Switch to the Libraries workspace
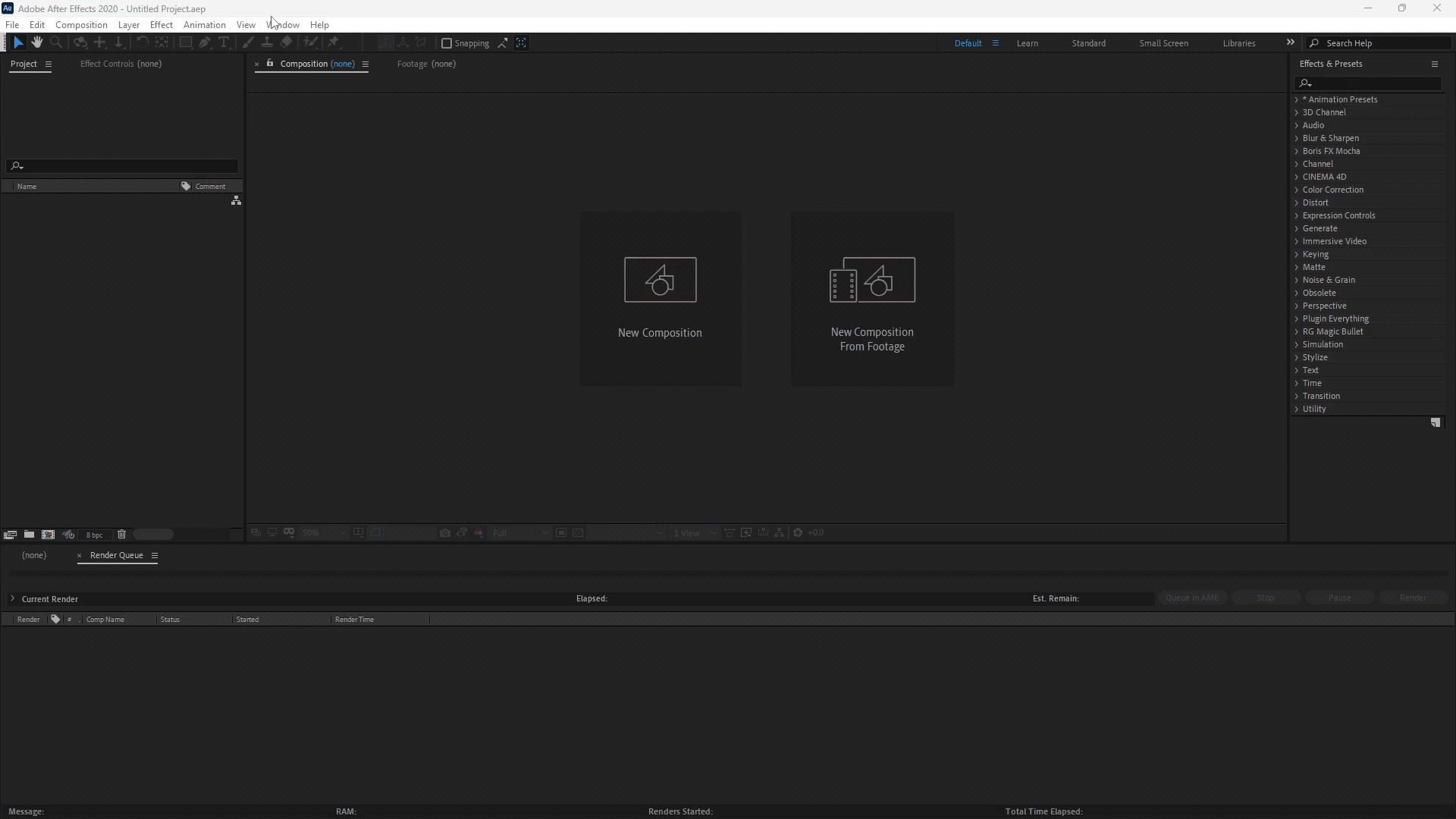This screenshot has width=1456, height=819. [x=1239, y=43]
